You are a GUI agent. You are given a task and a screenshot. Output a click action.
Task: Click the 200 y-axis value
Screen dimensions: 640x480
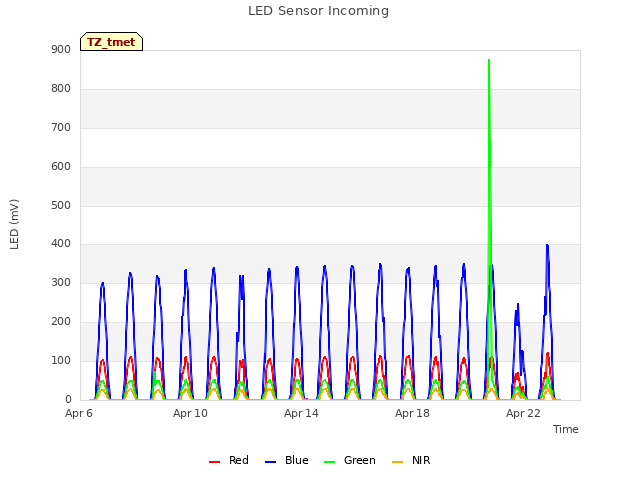point(61,322)
